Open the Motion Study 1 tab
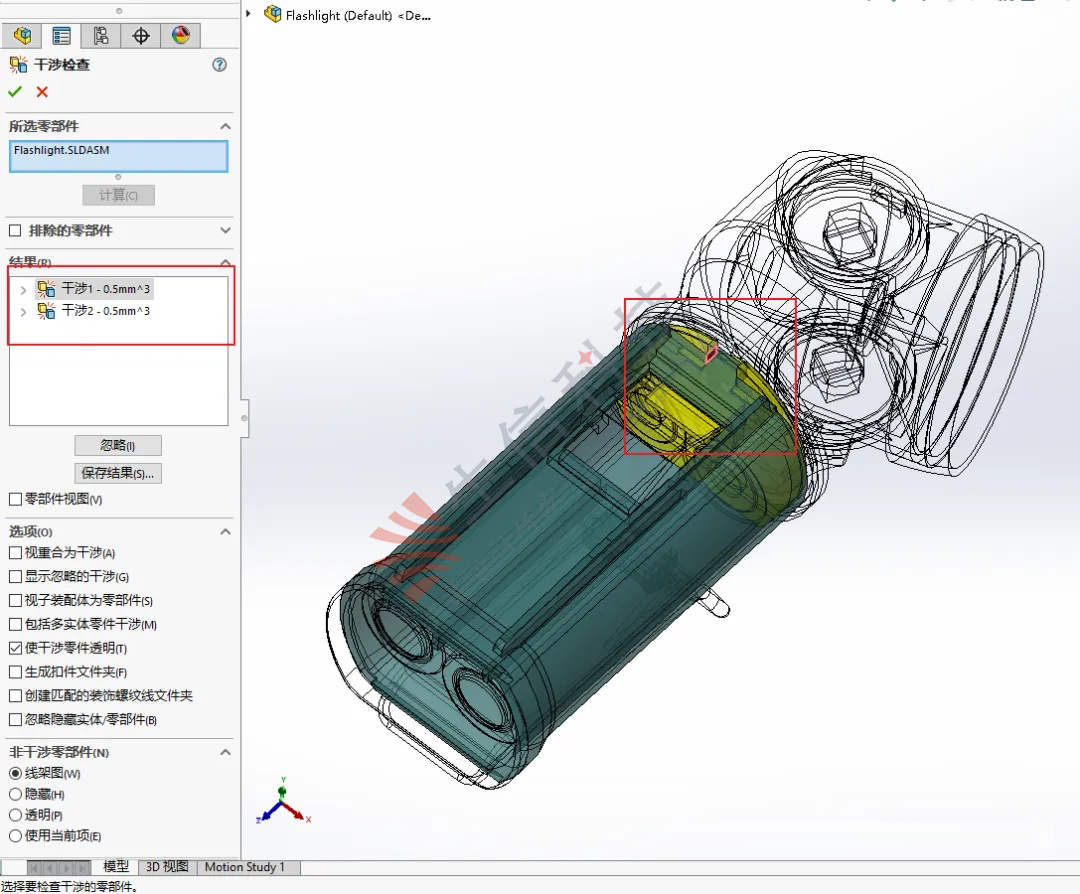1080x894 pixels. tap(245, 867)
